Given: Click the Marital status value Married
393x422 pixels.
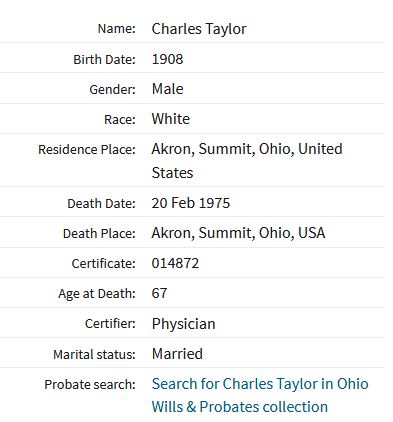Looking at the screenshot, I should point(177,354).
